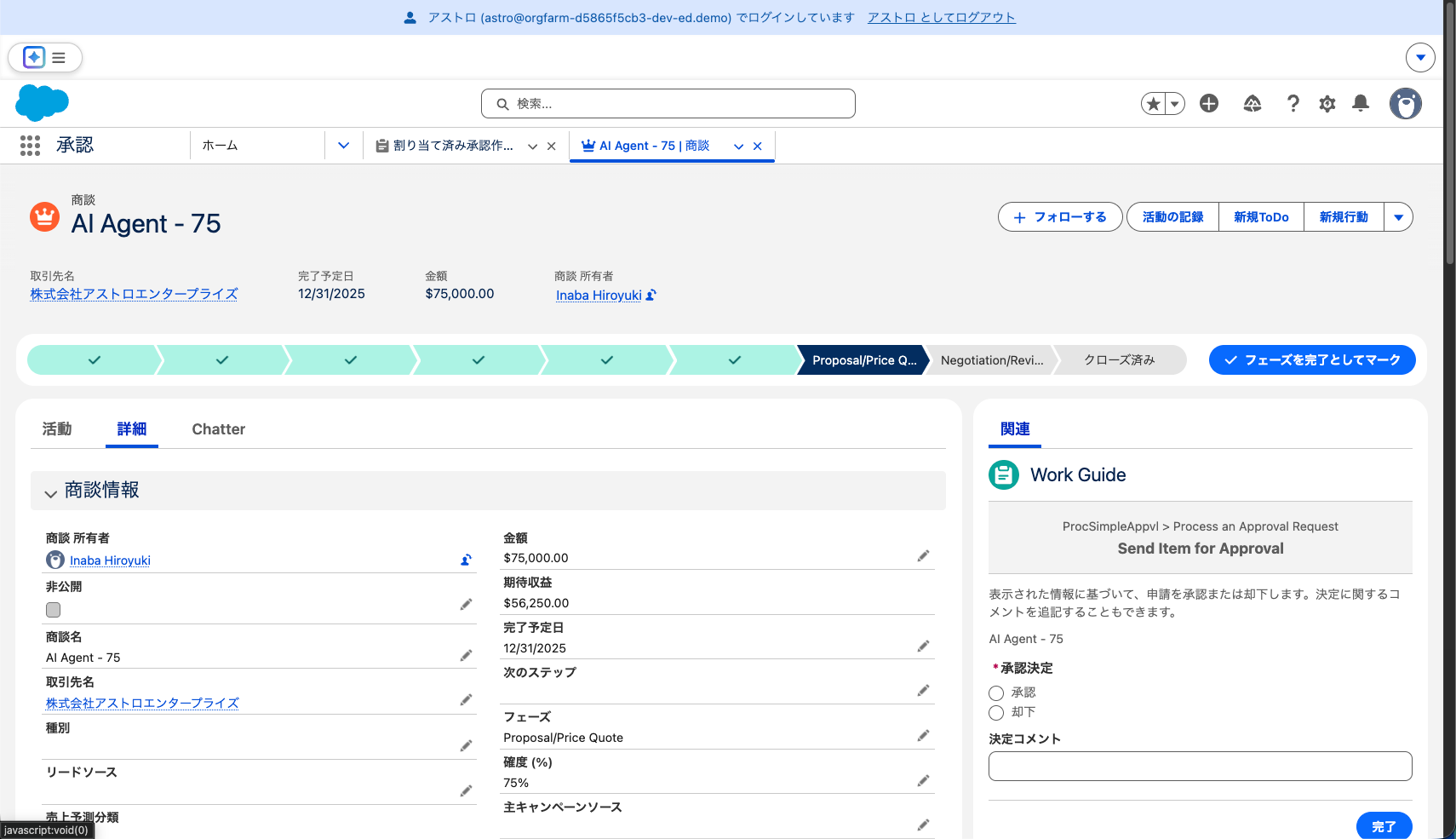The image size is (1456, 839).
Task: Edit the リードソース field pencil icon
Action: point(466,791)
